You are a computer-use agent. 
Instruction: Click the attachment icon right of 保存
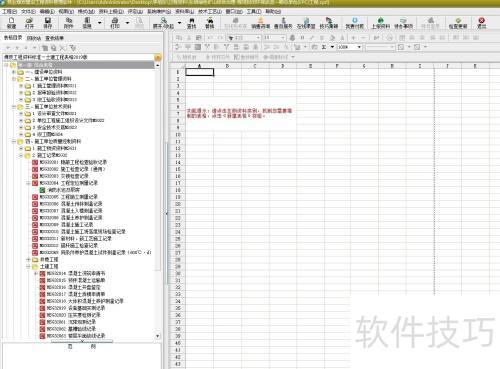[x=68, y=23]
